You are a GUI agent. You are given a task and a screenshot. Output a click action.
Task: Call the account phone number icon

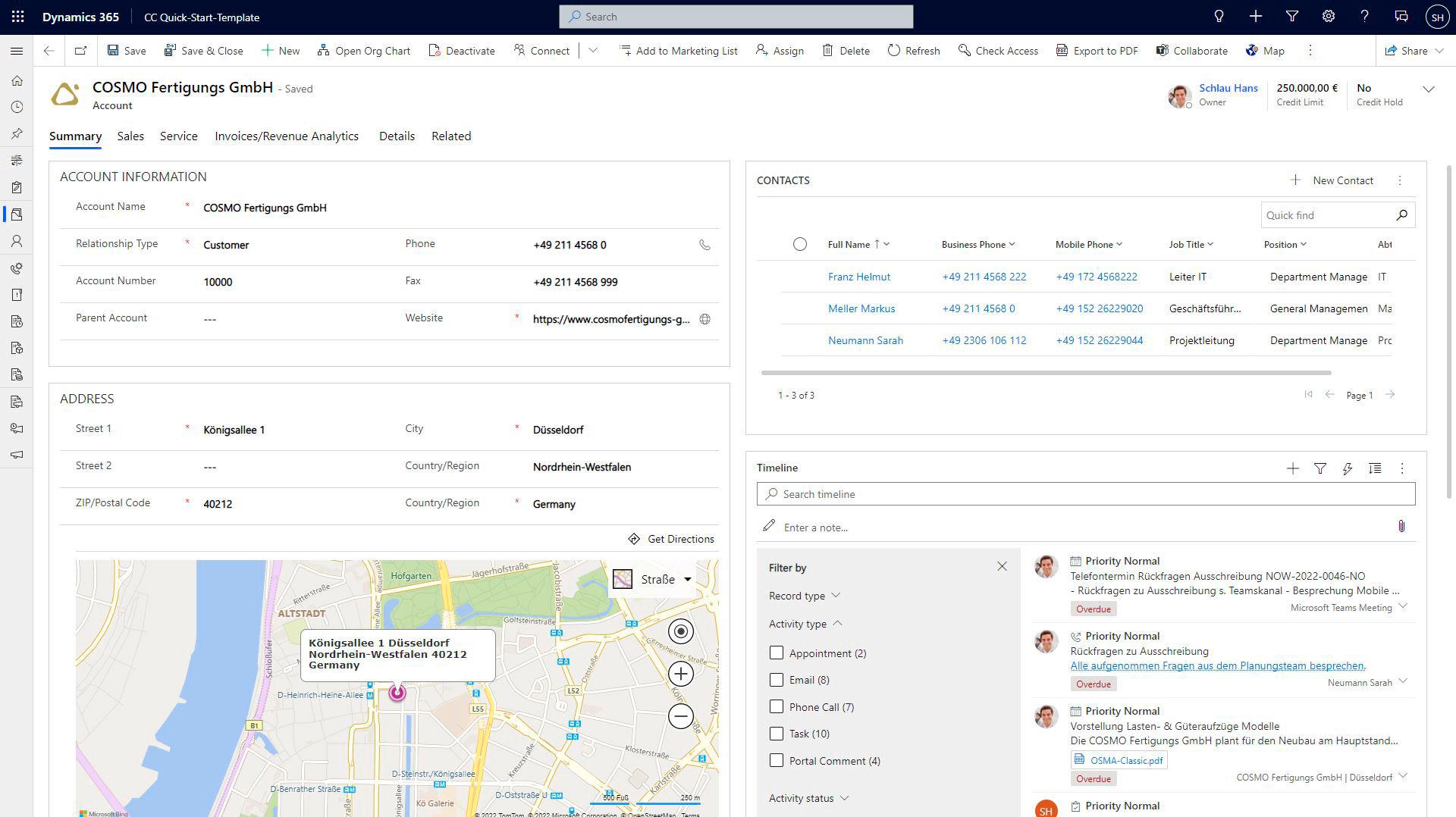tap(704, 245)
